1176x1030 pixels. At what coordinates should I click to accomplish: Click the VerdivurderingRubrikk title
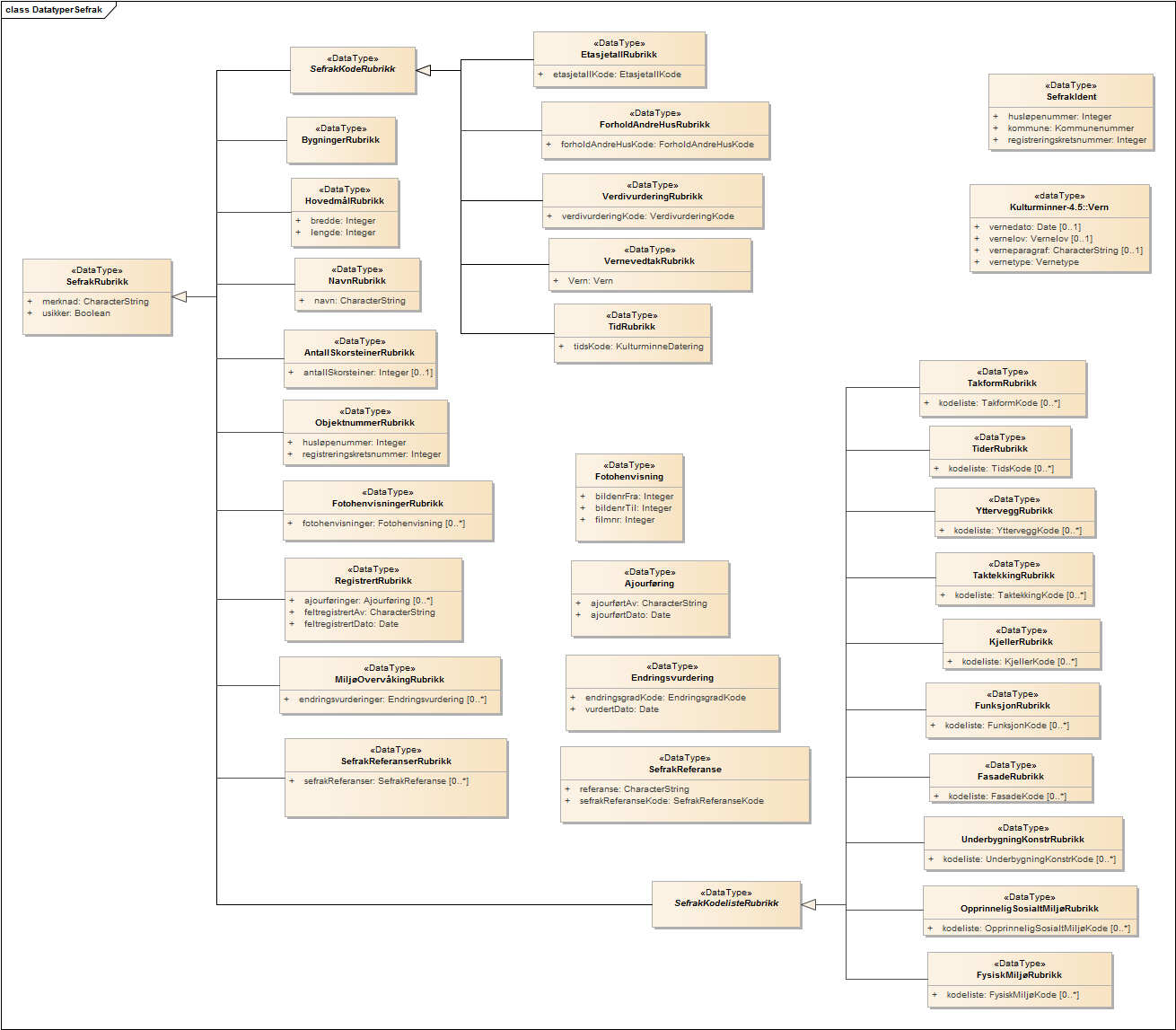652,197
